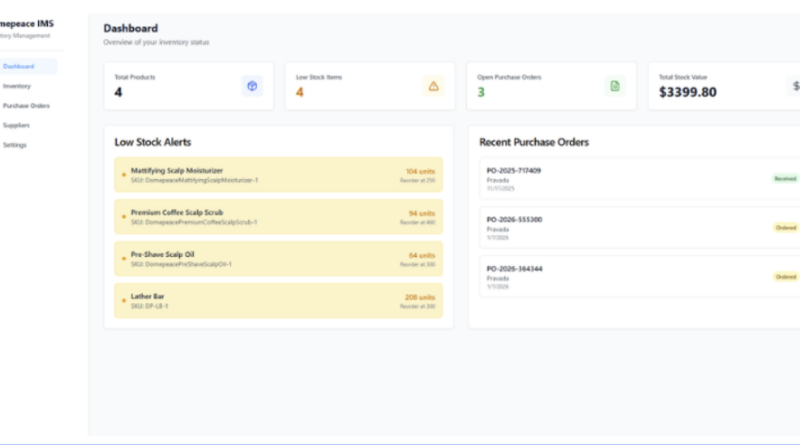800x445 pixels.
Task: Open Purchase Orders in the sidebar
Action: [x=26, y=106]
